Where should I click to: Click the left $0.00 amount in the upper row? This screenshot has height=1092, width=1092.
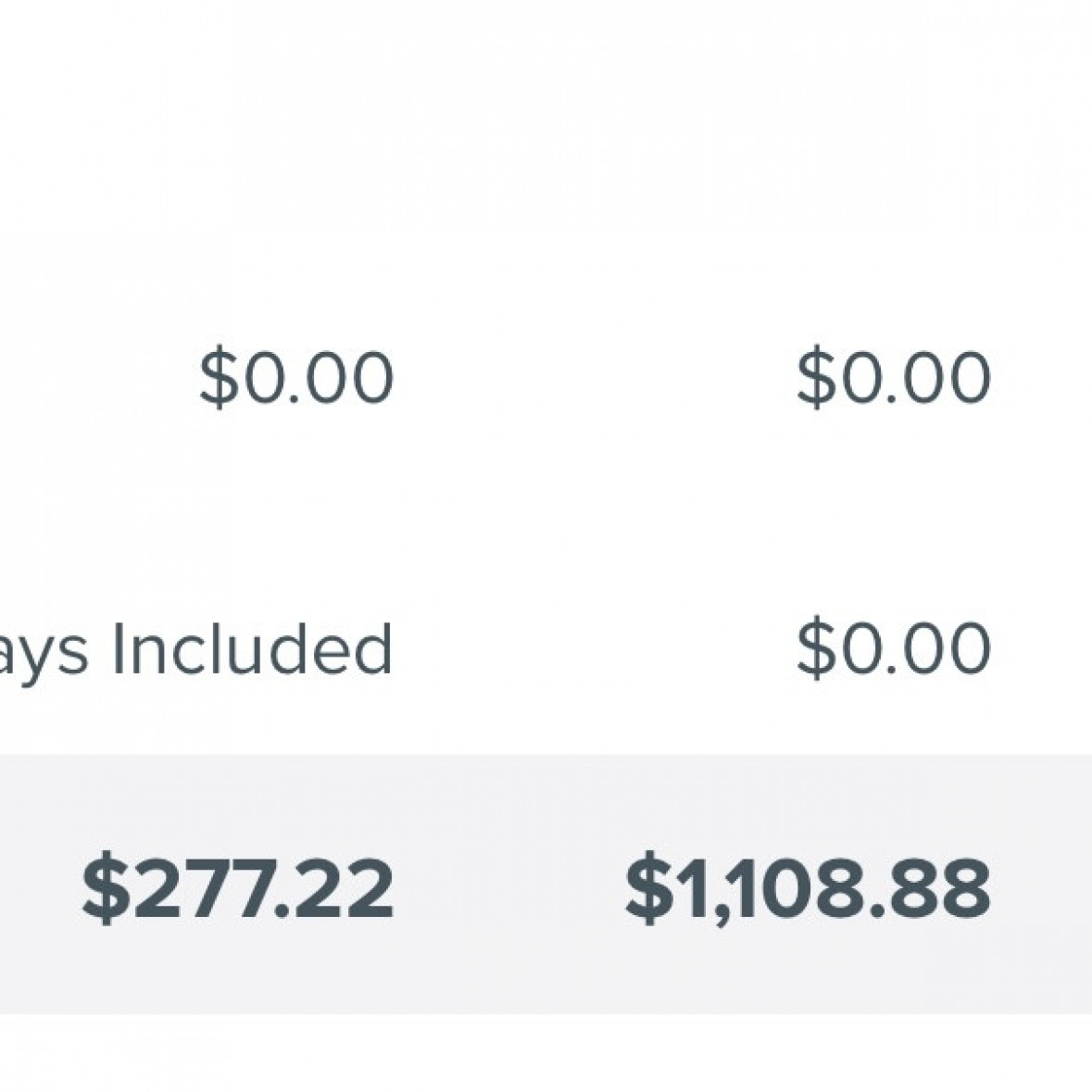coord(296,377)
